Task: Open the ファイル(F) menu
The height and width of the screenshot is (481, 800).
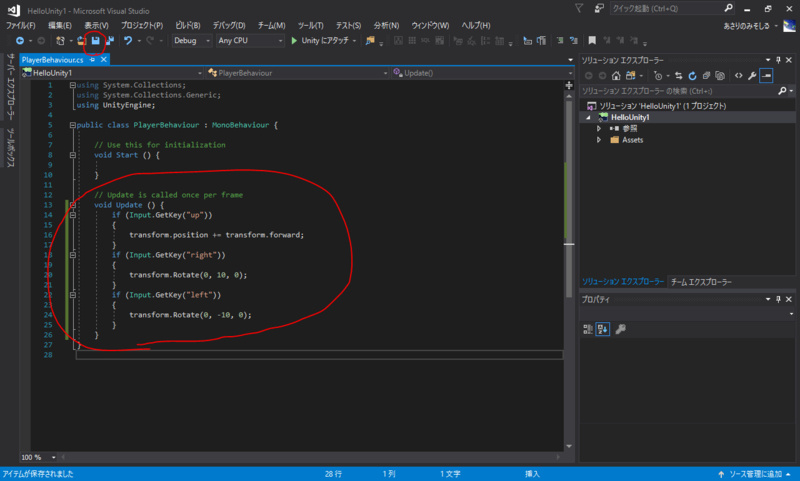Action: (20, 25)
